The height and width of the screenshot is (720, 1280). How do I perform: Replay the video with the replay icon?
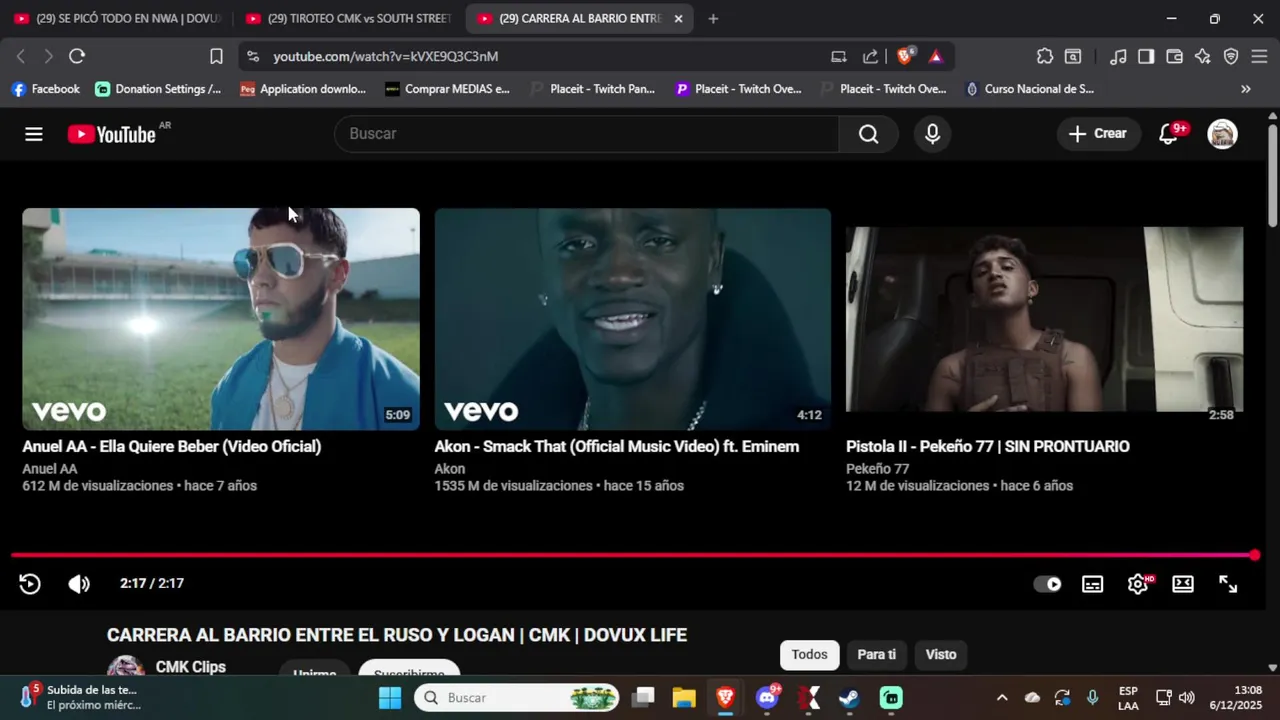pyautogui.click(x=30, y=584)
